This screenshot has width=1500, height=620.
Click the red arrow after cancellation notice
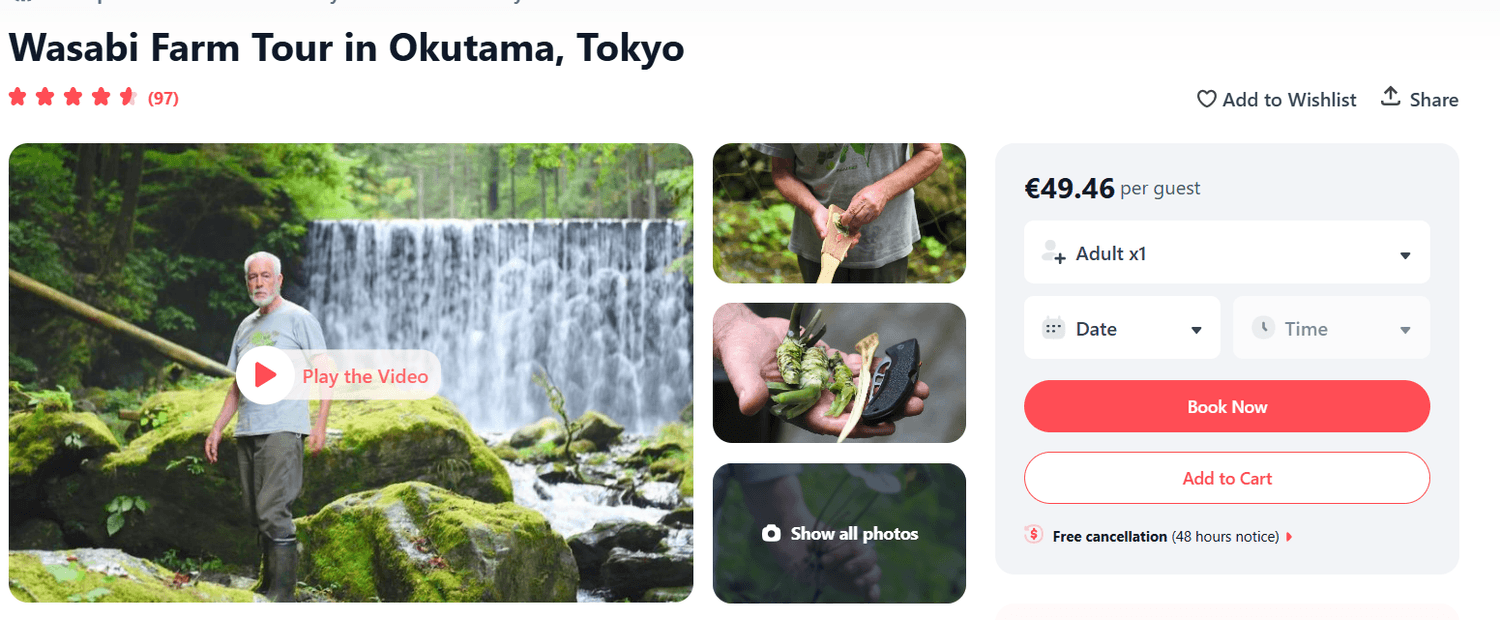coord(1289,537)
